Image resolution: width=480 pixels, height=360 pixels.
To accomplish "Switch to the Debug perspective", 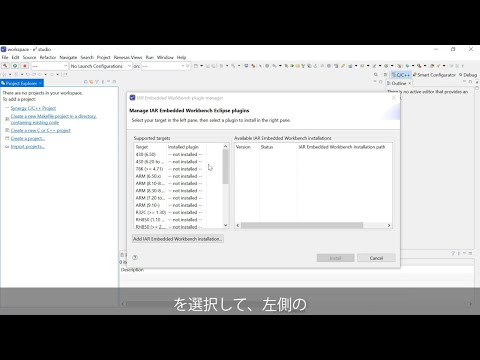I will tap(468, 75).
